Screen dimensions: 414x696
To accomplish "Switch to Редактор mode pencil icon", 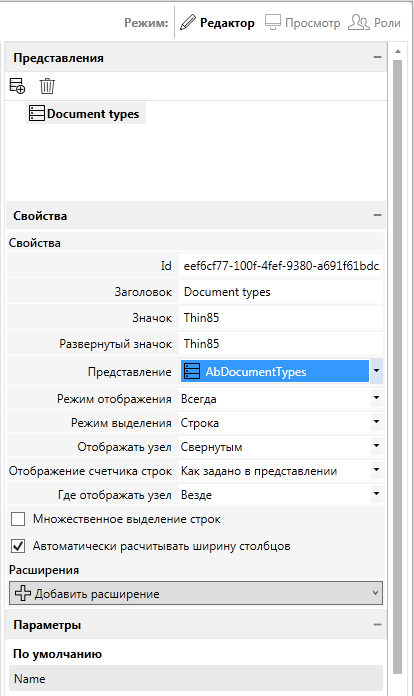I will [x=188, y=22].
